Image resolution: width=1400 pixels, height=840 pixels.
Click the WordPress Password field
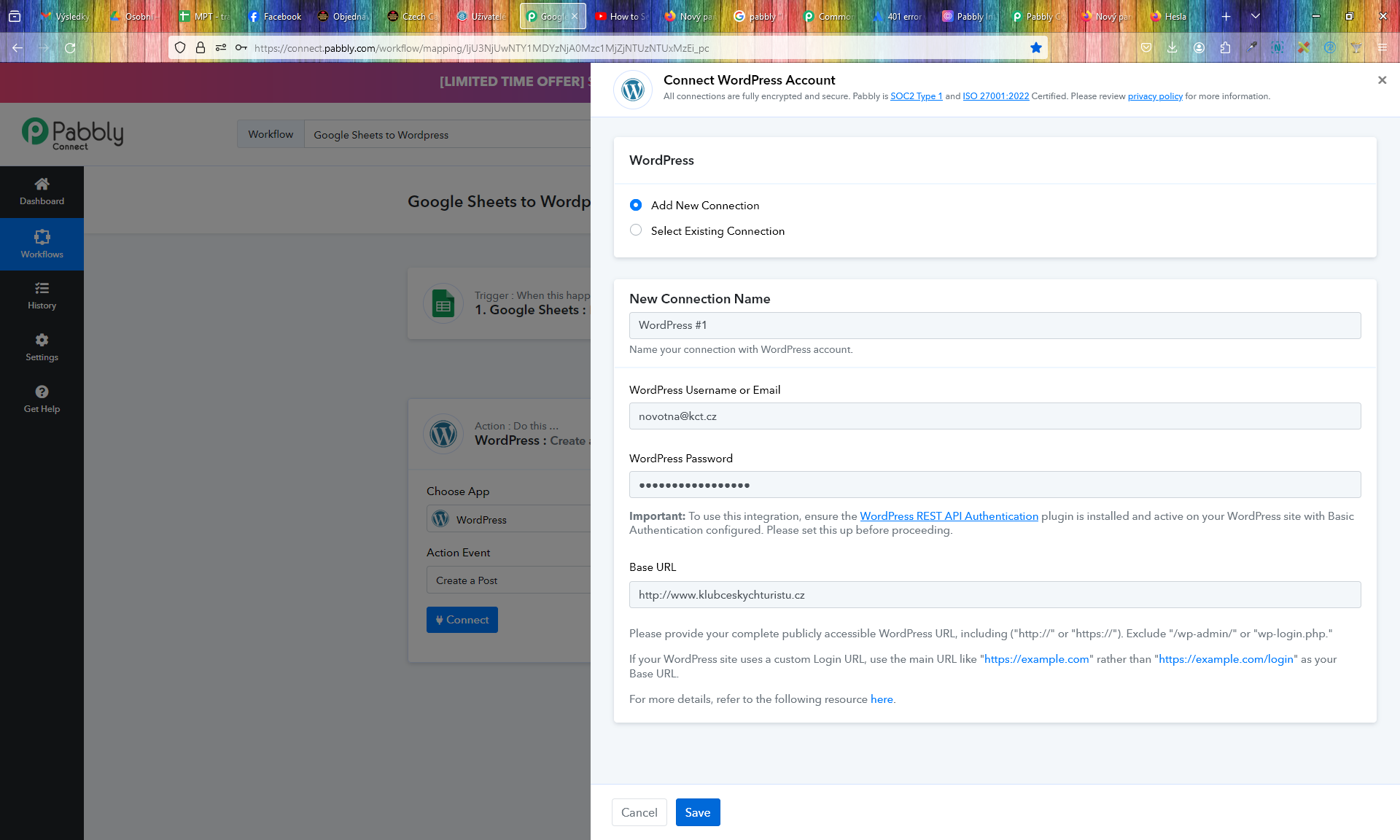[x=995, y=485]
